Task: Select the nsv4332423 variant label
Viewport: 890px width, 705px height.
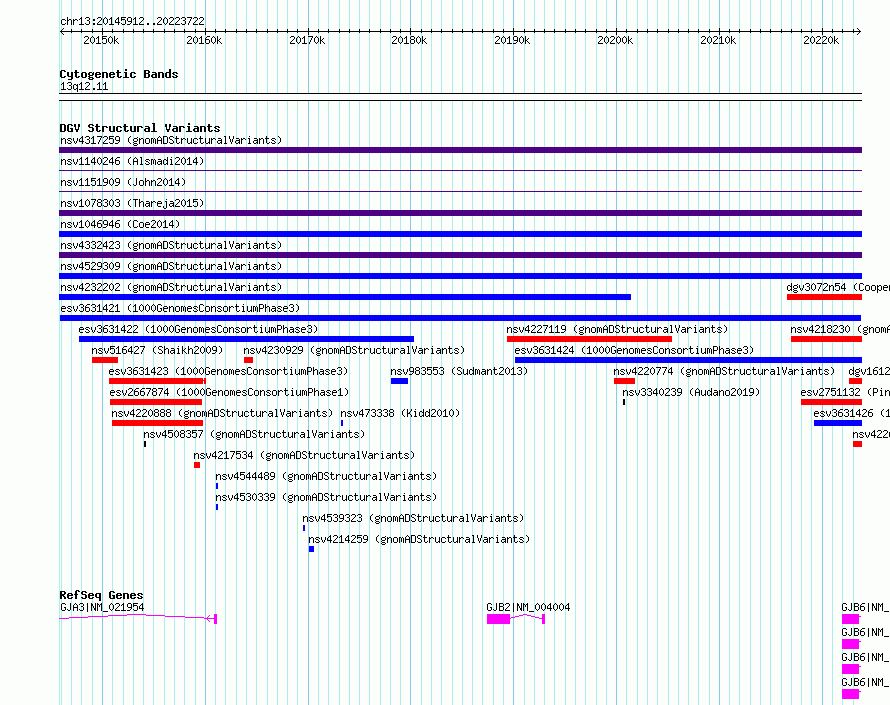Action: (171, 245)
